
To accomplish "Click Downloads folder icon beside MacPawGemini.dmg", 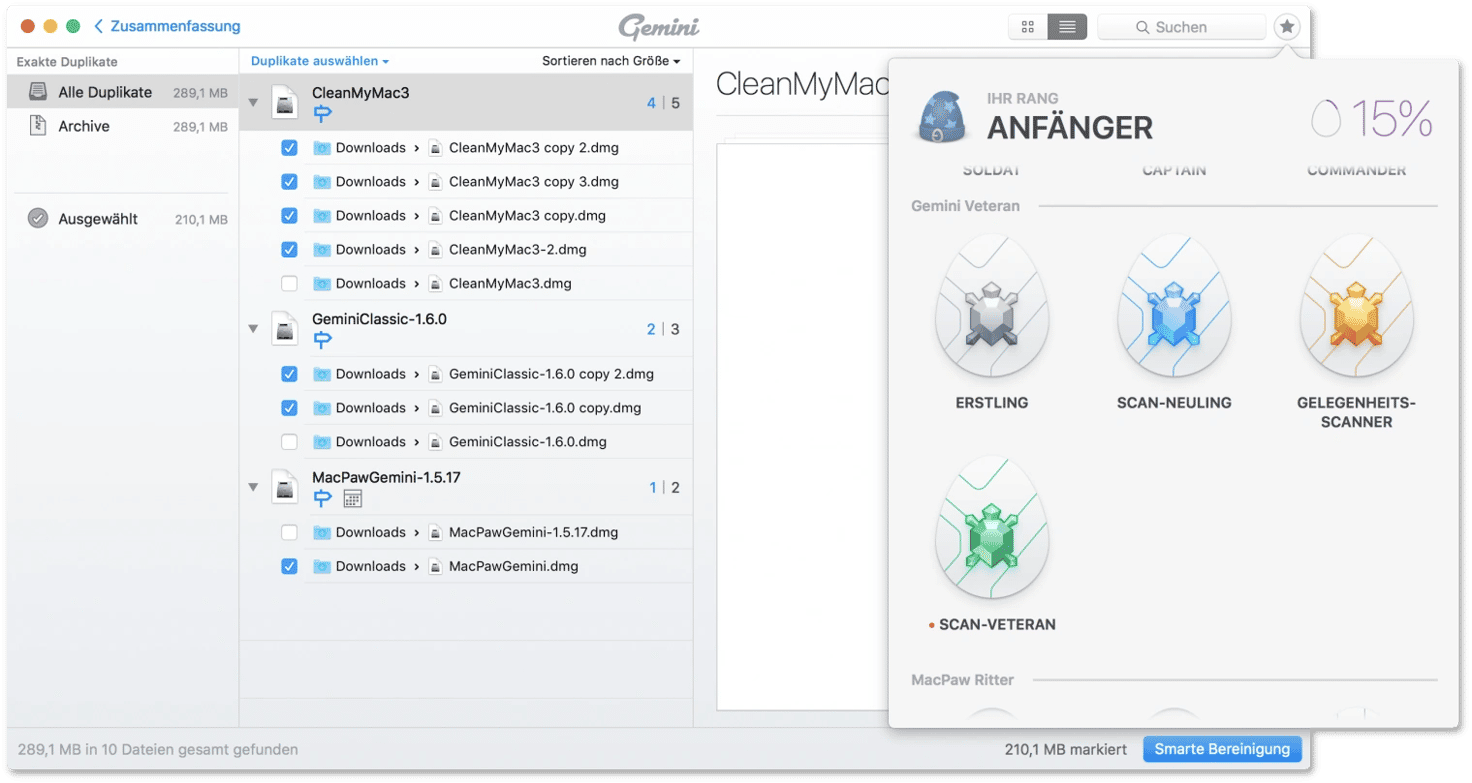I will click(321, 566).
